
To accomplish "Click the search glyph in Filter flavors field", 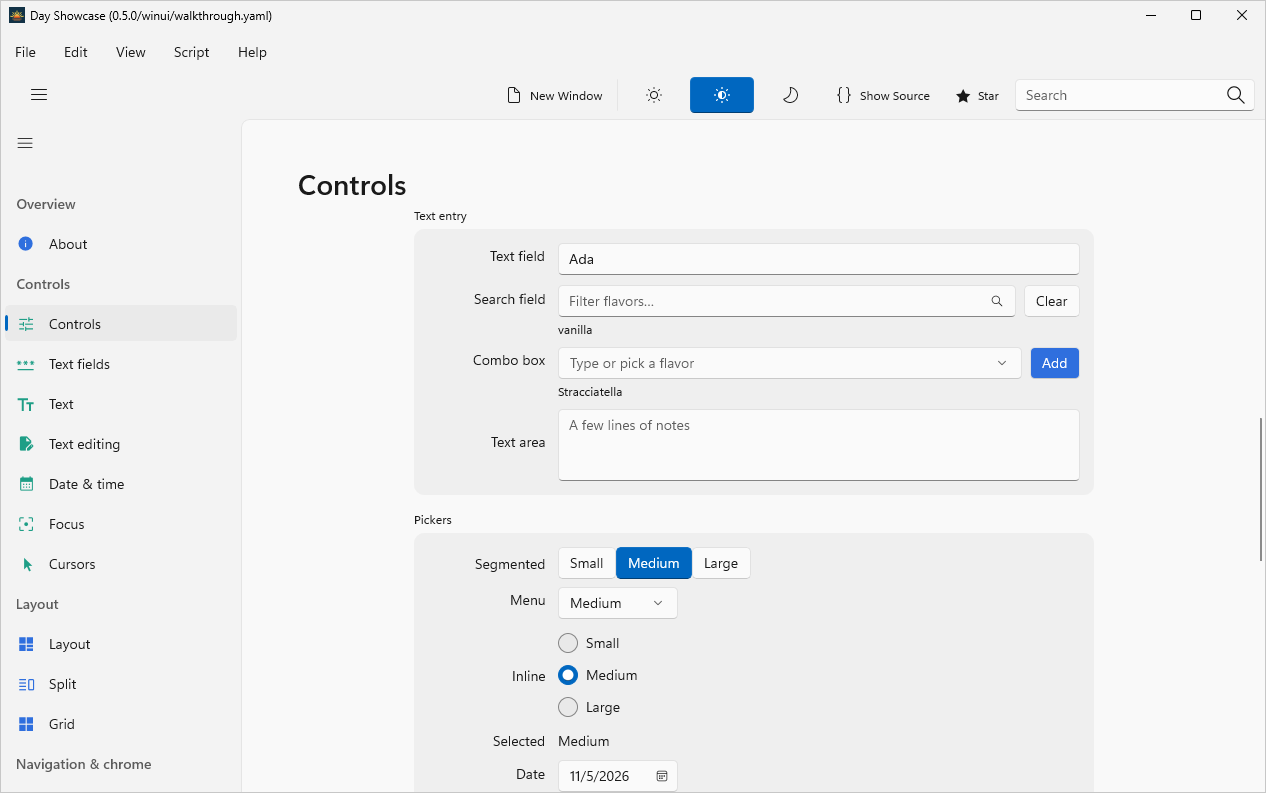I will click(996, 301).
